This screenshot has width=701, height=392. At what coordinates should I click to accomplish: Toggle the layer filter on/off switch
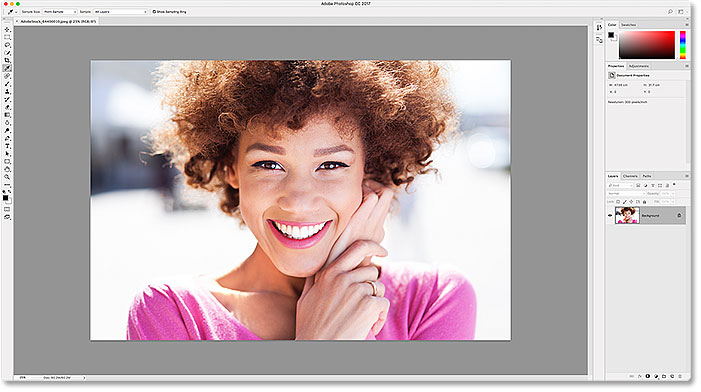click(674, 185)
